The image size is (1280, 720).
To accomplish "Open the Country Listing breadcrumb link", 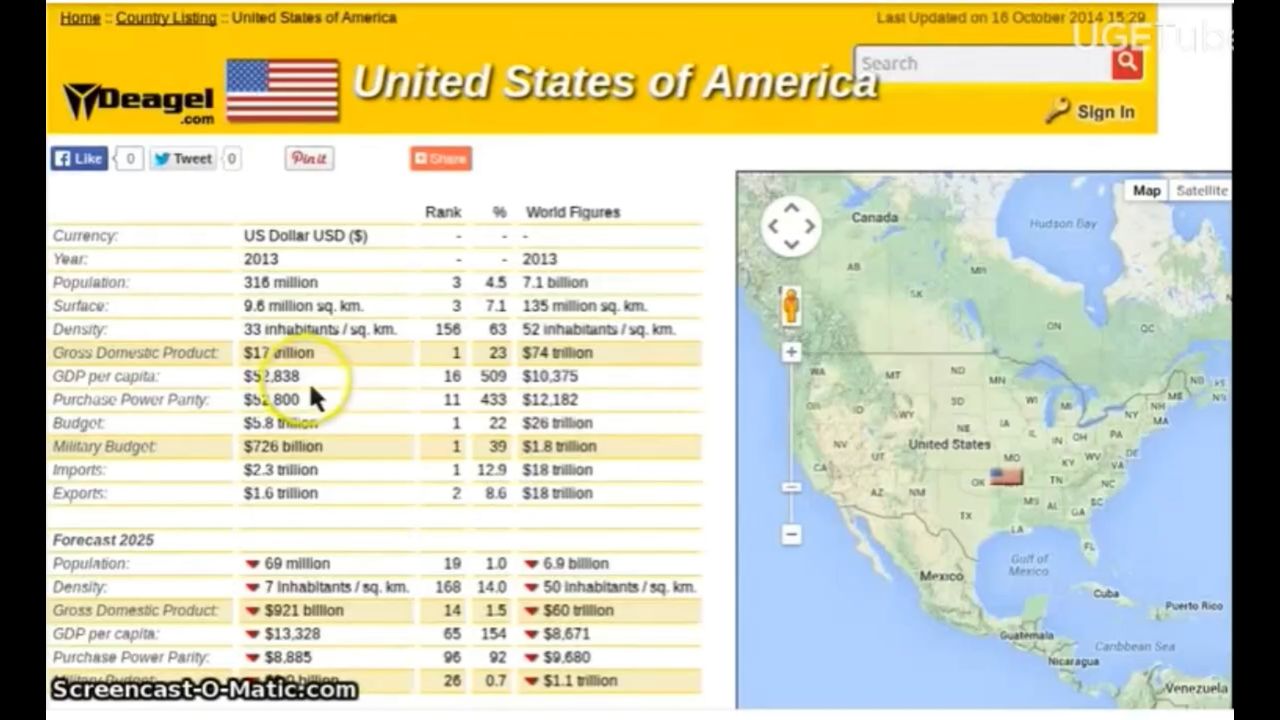I will coord(166,17).
